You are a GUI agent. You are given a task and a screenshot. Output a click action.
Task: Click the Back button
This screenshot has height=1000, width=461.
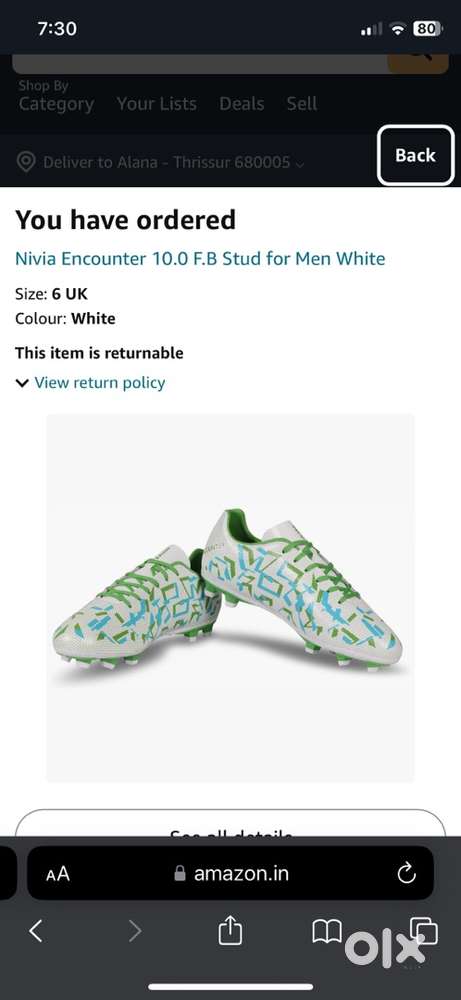pyautogui.click(x=416, y=155)
